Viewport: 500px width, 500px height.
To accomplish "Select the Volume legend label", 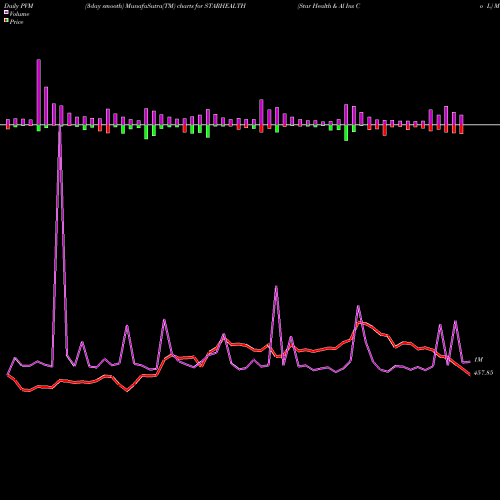I will [19, 14].
